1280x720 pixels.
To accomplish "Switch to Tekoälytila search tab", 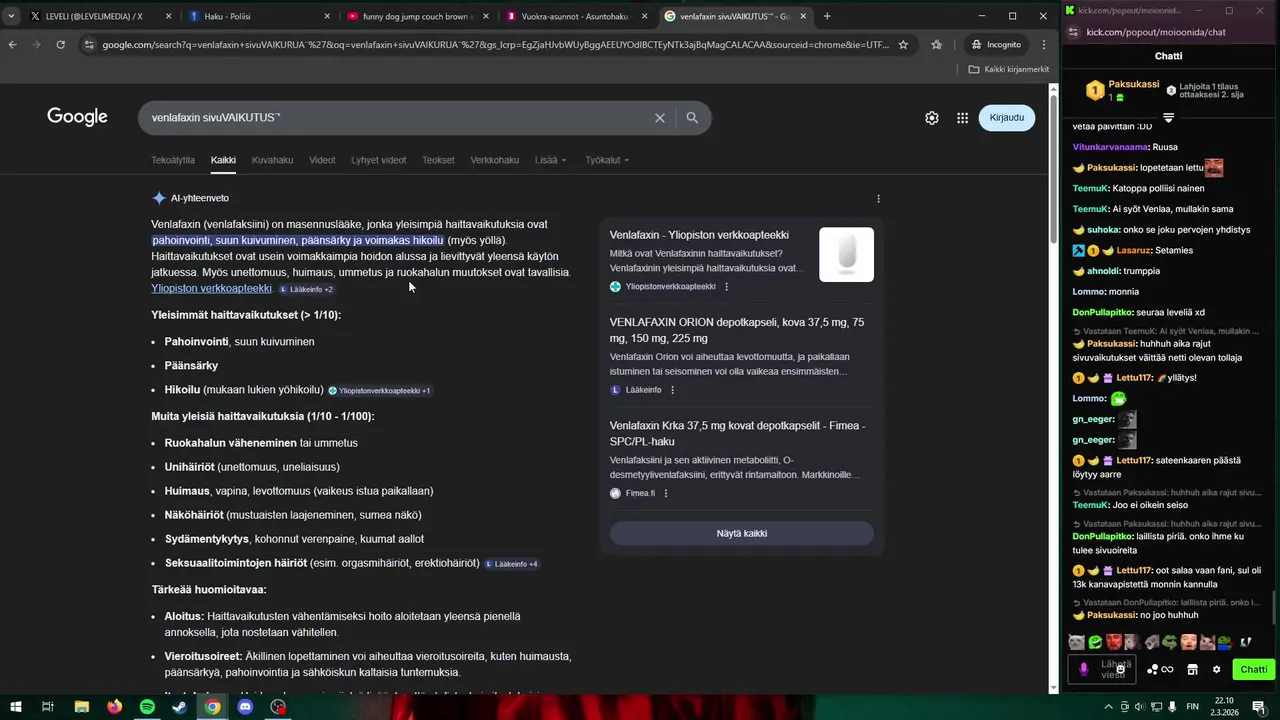I will (x=173, y=160).
